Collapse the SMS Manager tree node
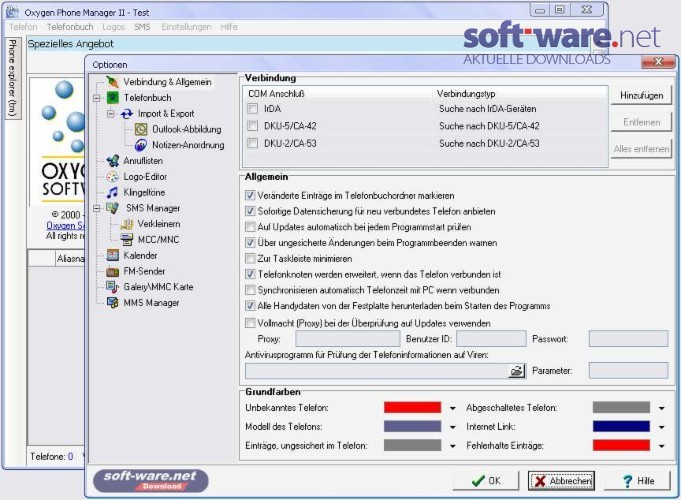Viewport: 681px width, 500px height. 97,209
